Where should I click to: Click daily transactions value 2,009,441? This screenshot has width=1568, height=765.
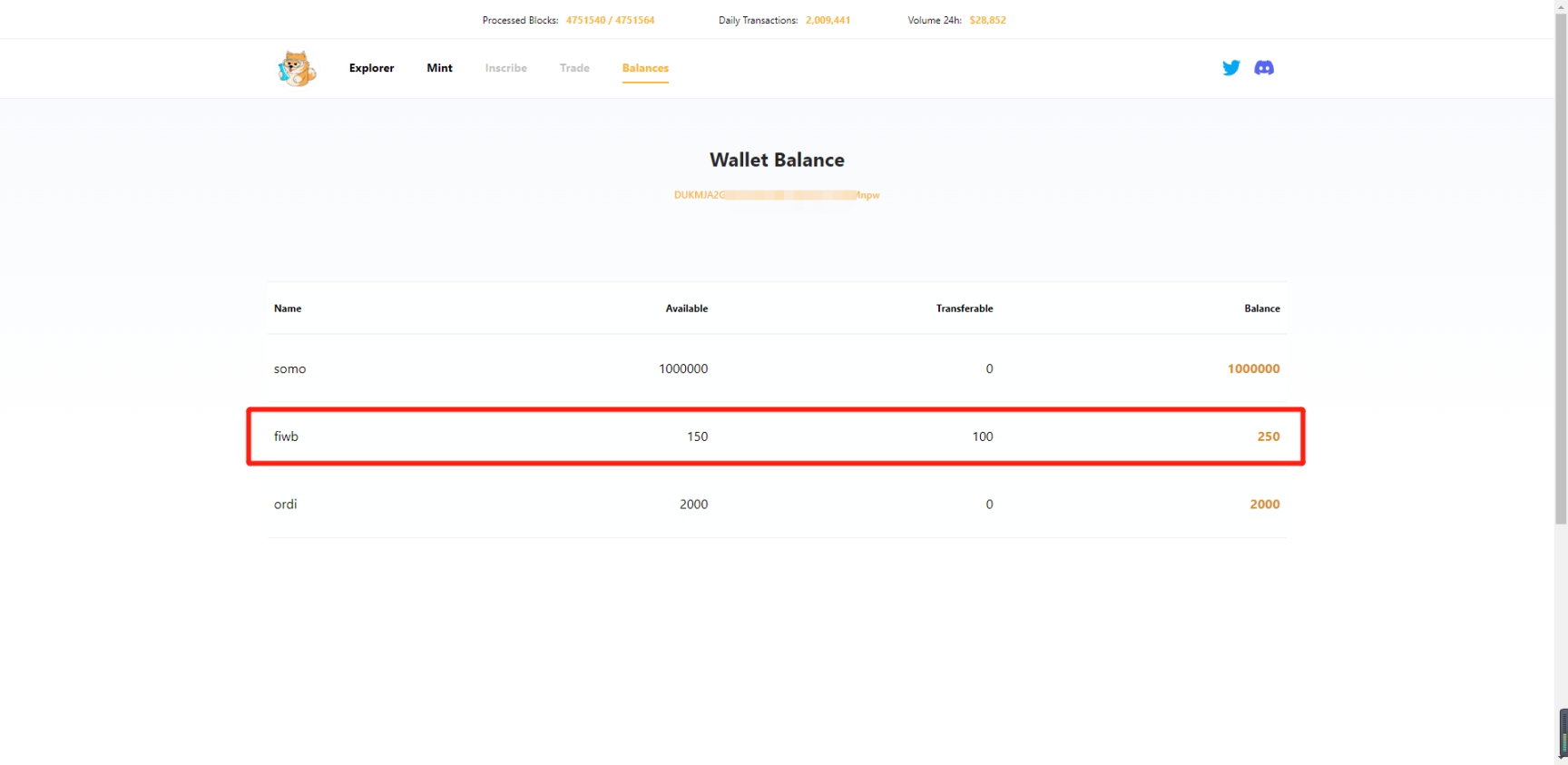click(828, 20)
